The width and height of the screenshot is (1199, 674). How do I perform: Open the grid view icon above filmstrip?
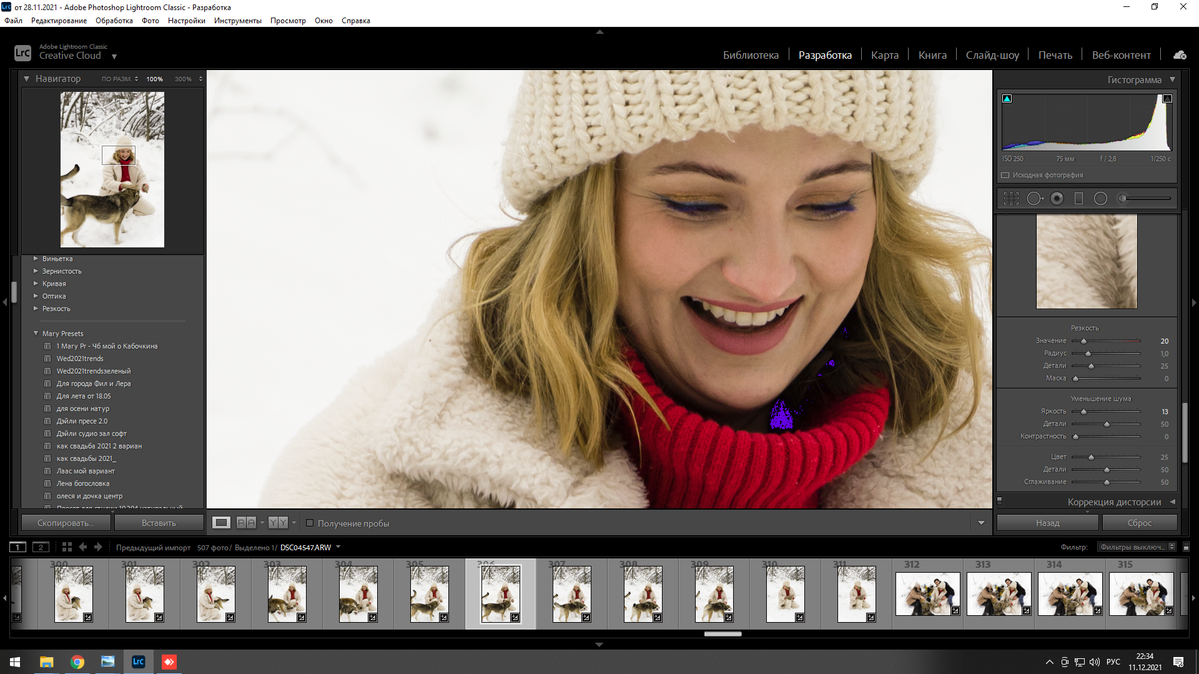(x=67, y=547)
